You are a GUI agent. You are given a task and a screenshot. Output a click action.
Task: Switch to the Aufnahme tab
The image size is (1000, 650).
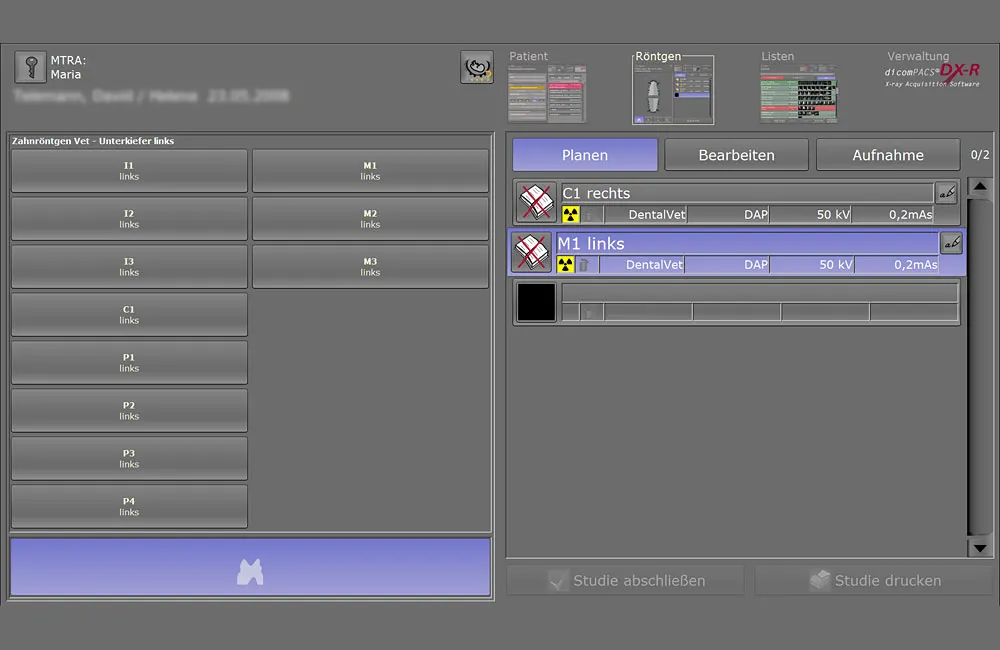(x=888, y=155)
